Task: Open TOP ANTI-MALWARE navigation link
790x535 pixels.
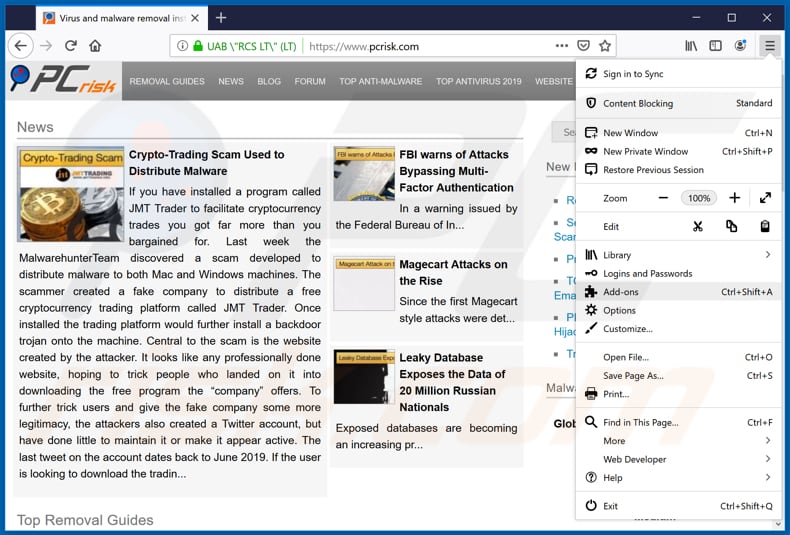Action: point(380,81)
